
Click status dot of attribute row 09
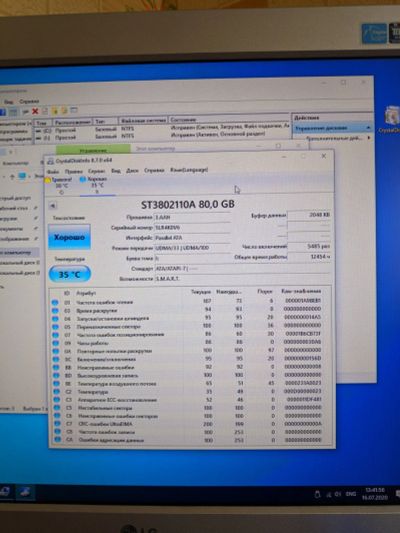[x=56, y=343]
